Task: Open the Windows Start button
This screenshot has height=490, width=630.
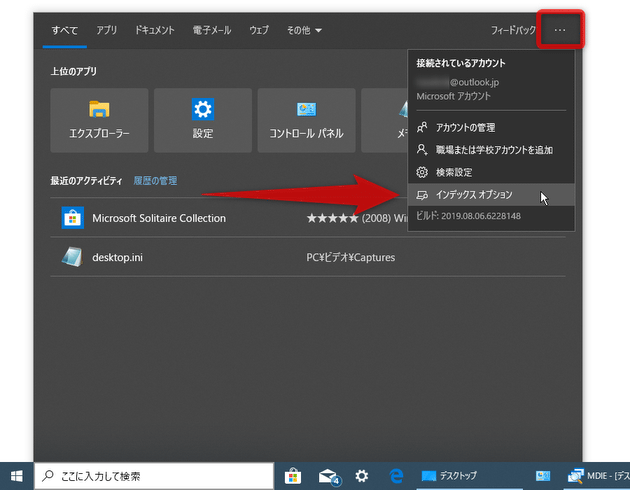Action: point(16,476)
